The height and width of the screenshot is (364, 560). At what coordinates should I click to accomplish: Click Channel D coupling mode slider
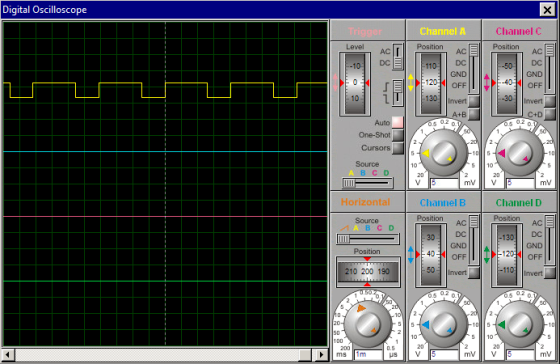click(550, 240)
